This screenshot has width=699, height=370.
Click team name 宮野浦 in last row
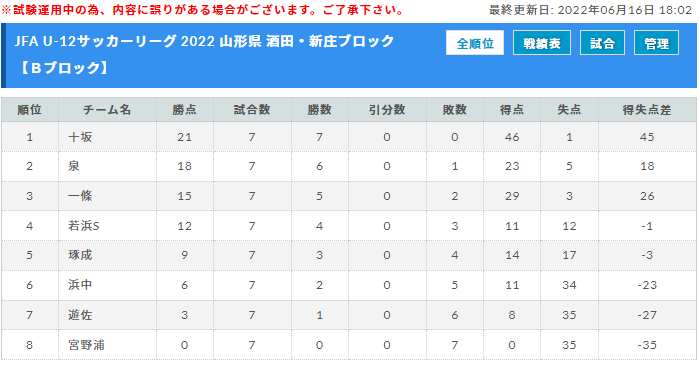coord(86,345)
